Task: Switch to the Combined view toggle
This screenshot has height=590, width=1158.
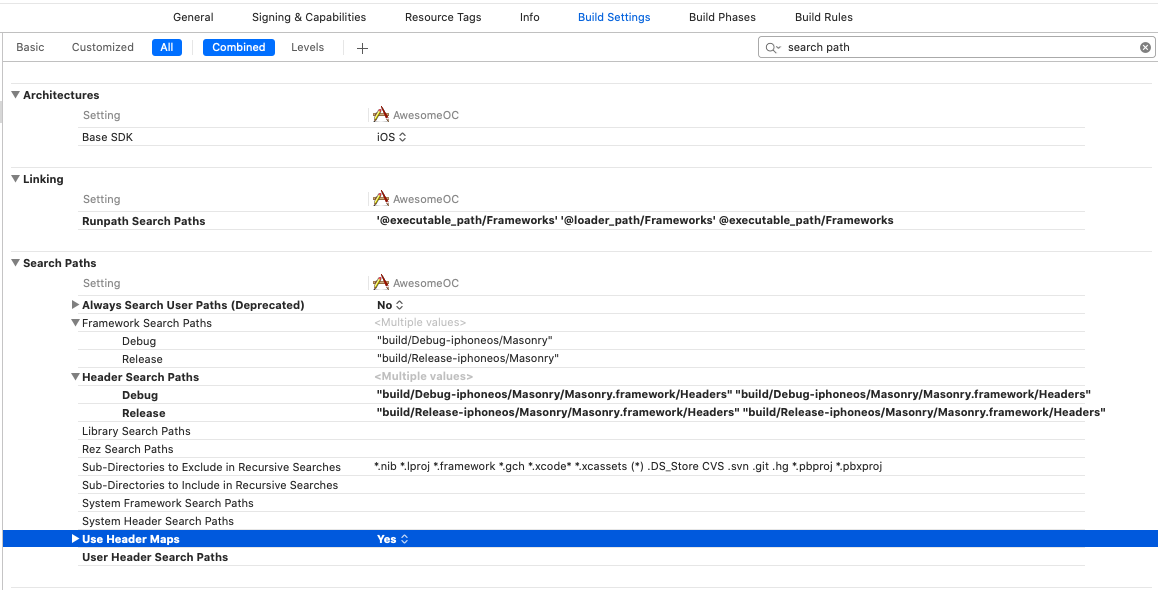Action: click(x=239, y=47)
